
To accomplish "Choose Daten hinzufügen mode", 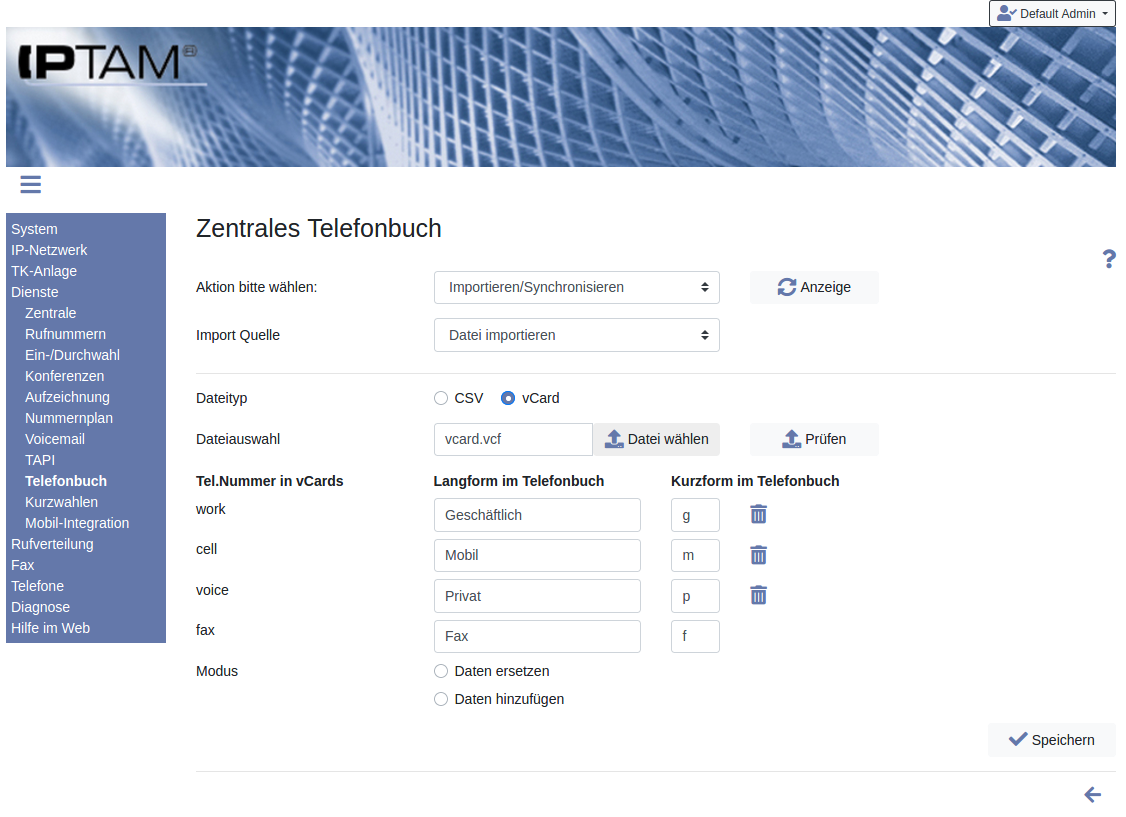I will point(441,699).
